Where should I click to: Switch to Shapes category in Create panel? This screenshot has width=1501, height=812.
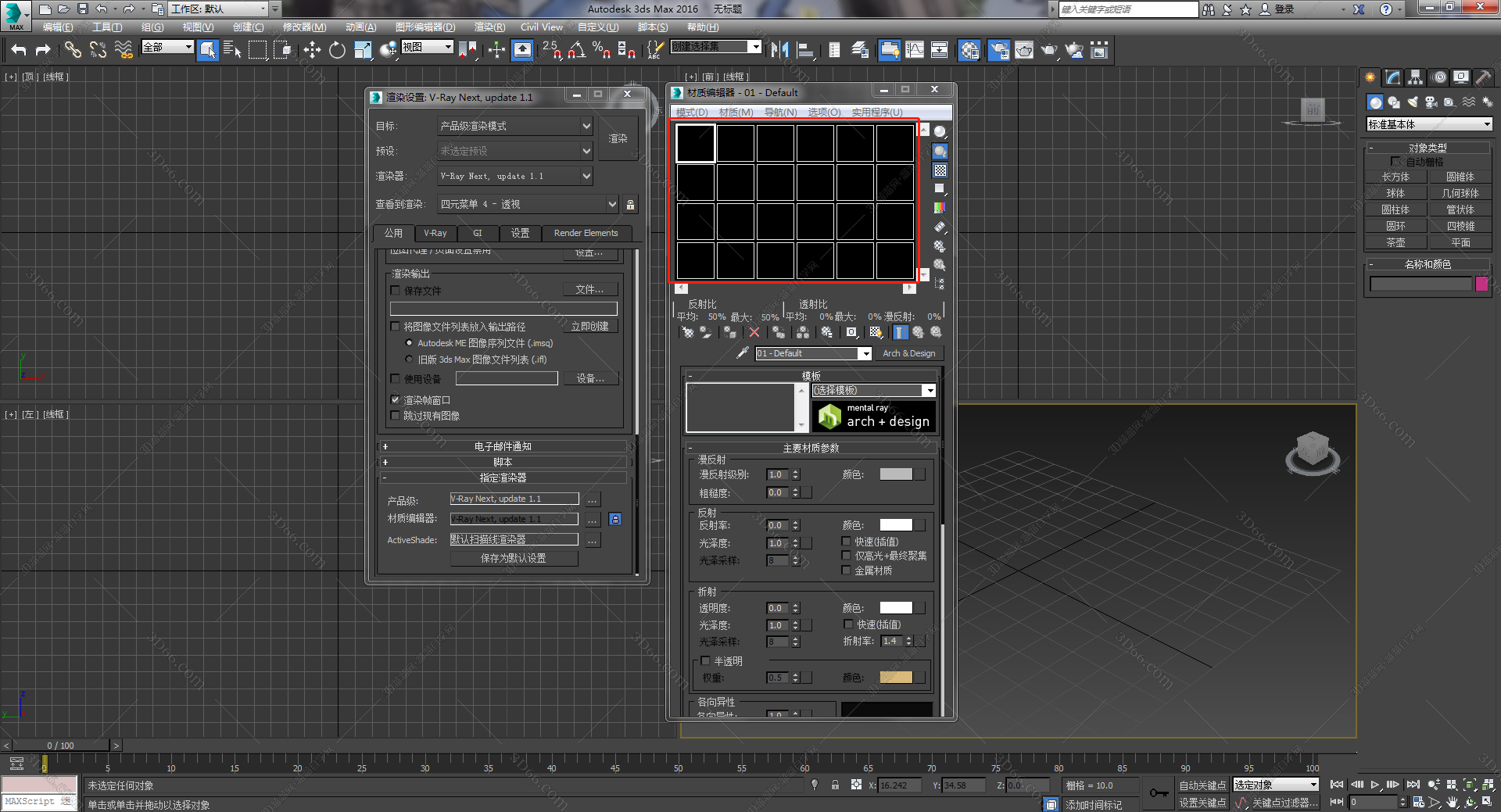[1394, 102]
